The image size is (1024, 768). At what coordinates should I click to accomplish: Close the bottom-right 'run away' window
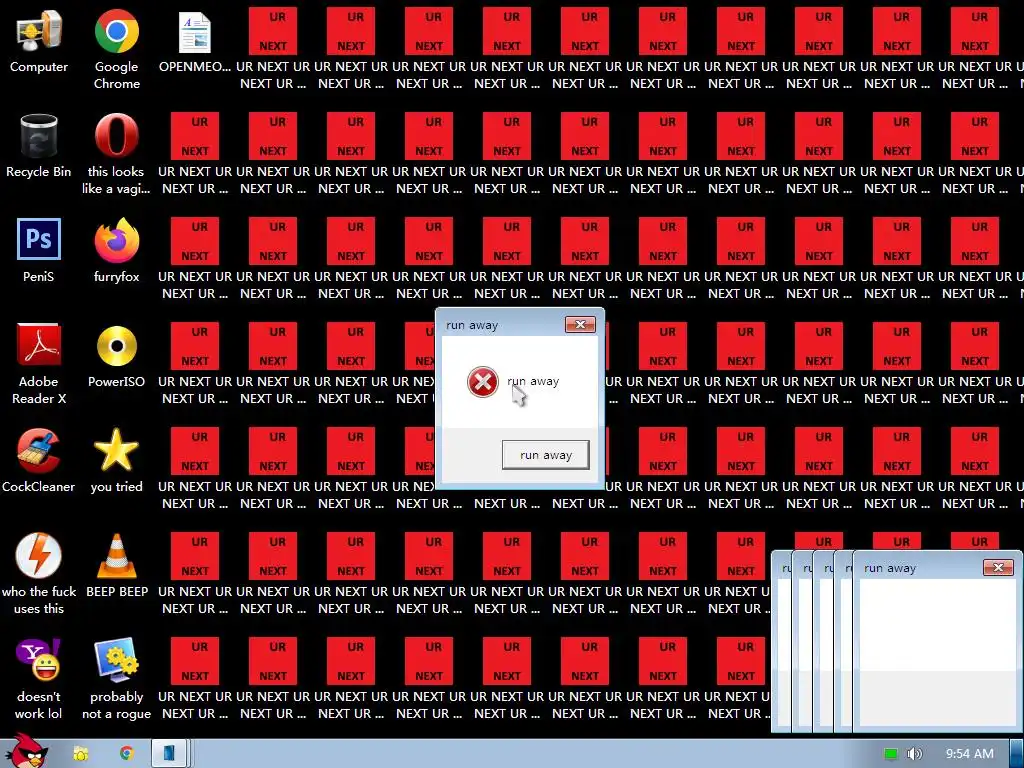pyautogui.click(x=998, y=568)
